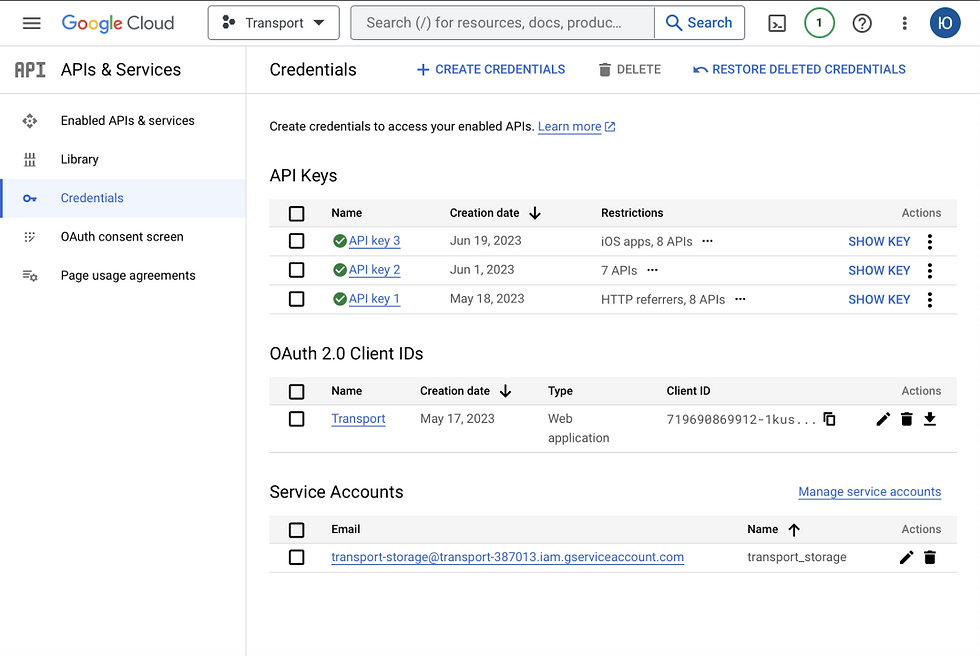Sort service accounts by Name arrow
Screen dimensions: 980x656
pos(794,530)
